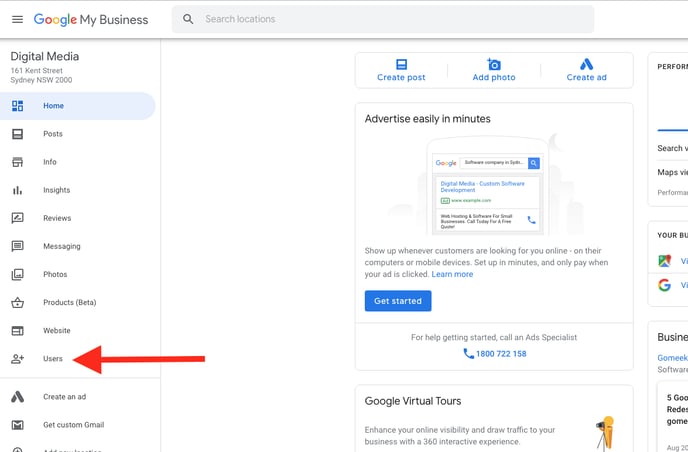Open Photos in left navigation
The width and height of the screenshot is (688, 452).
tap(55, 274)
